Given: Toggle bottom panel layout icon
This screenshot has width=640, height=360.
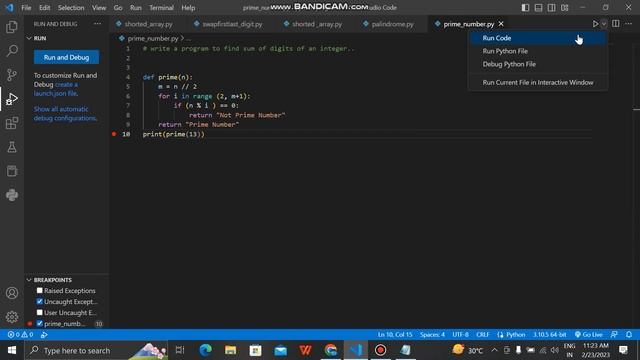Looking at the screenshot, I should (539, 8).
